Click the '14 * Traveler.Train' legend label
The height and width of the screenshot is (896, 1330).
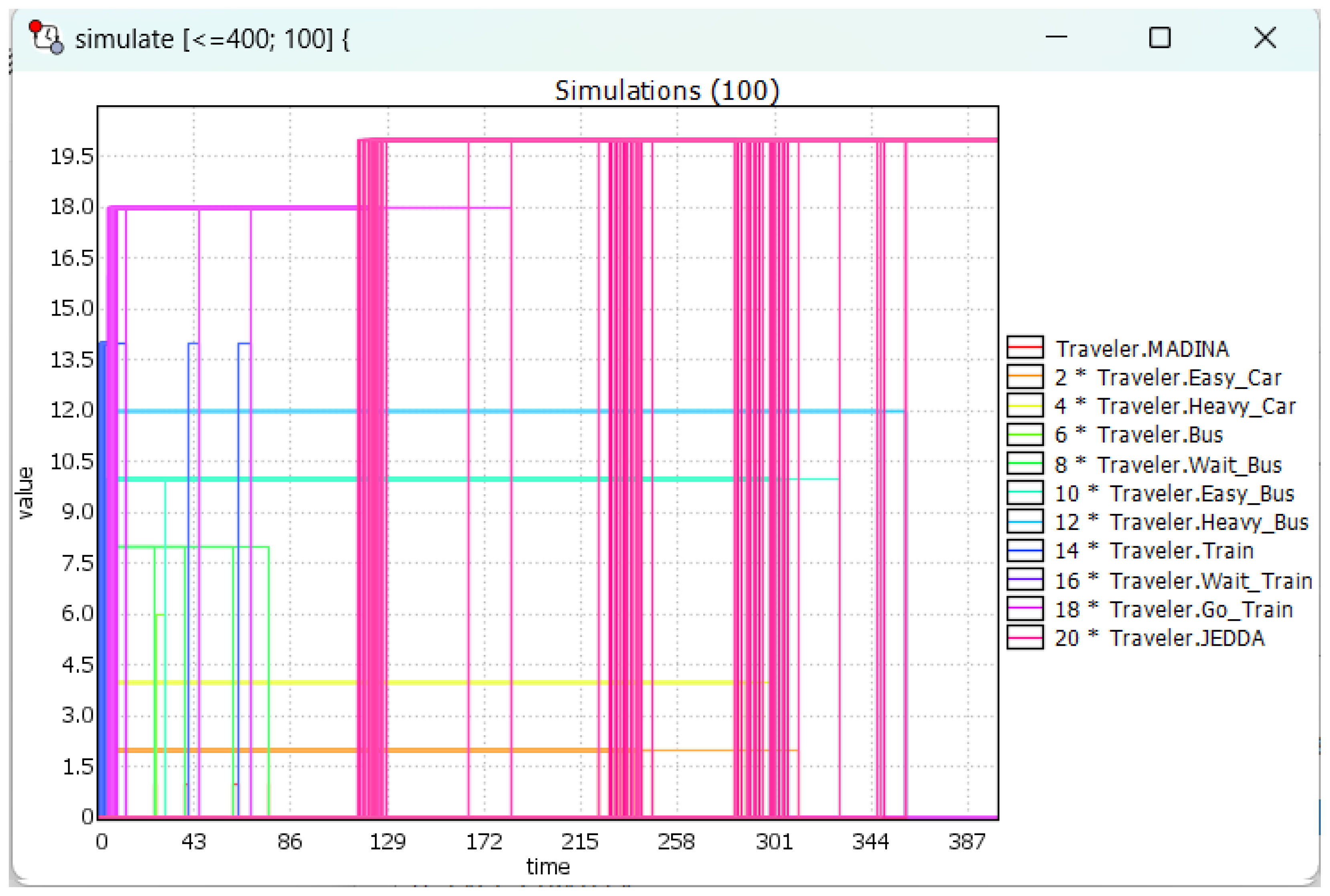click(1153, 551)
